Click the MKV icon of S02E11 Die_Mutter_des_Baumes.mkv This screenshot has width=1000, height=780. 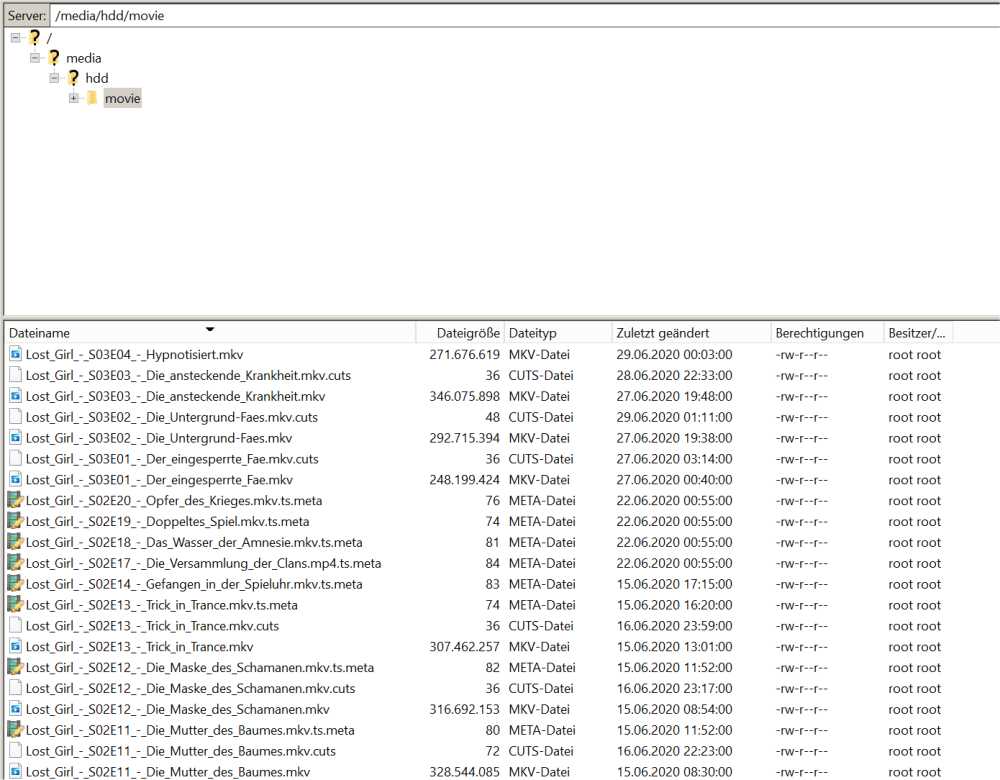(15, 772)
